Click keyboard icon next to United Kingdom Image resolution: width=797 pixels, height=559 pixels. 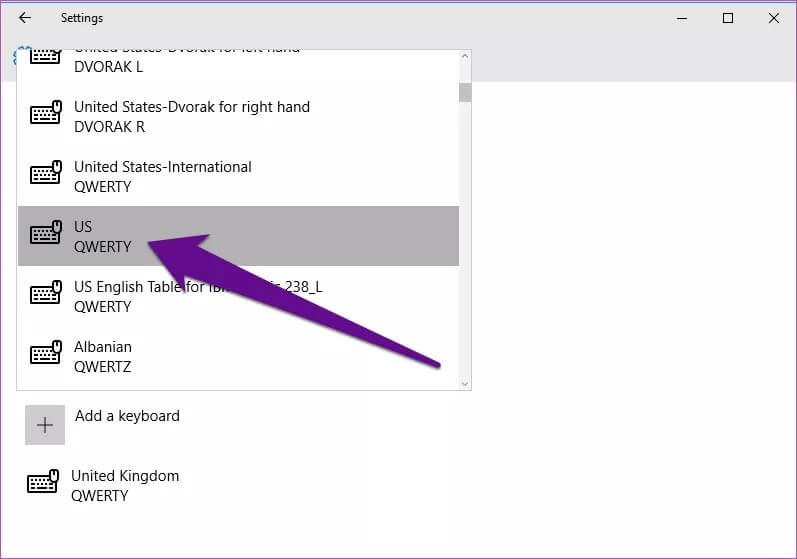tap(43, 481)
